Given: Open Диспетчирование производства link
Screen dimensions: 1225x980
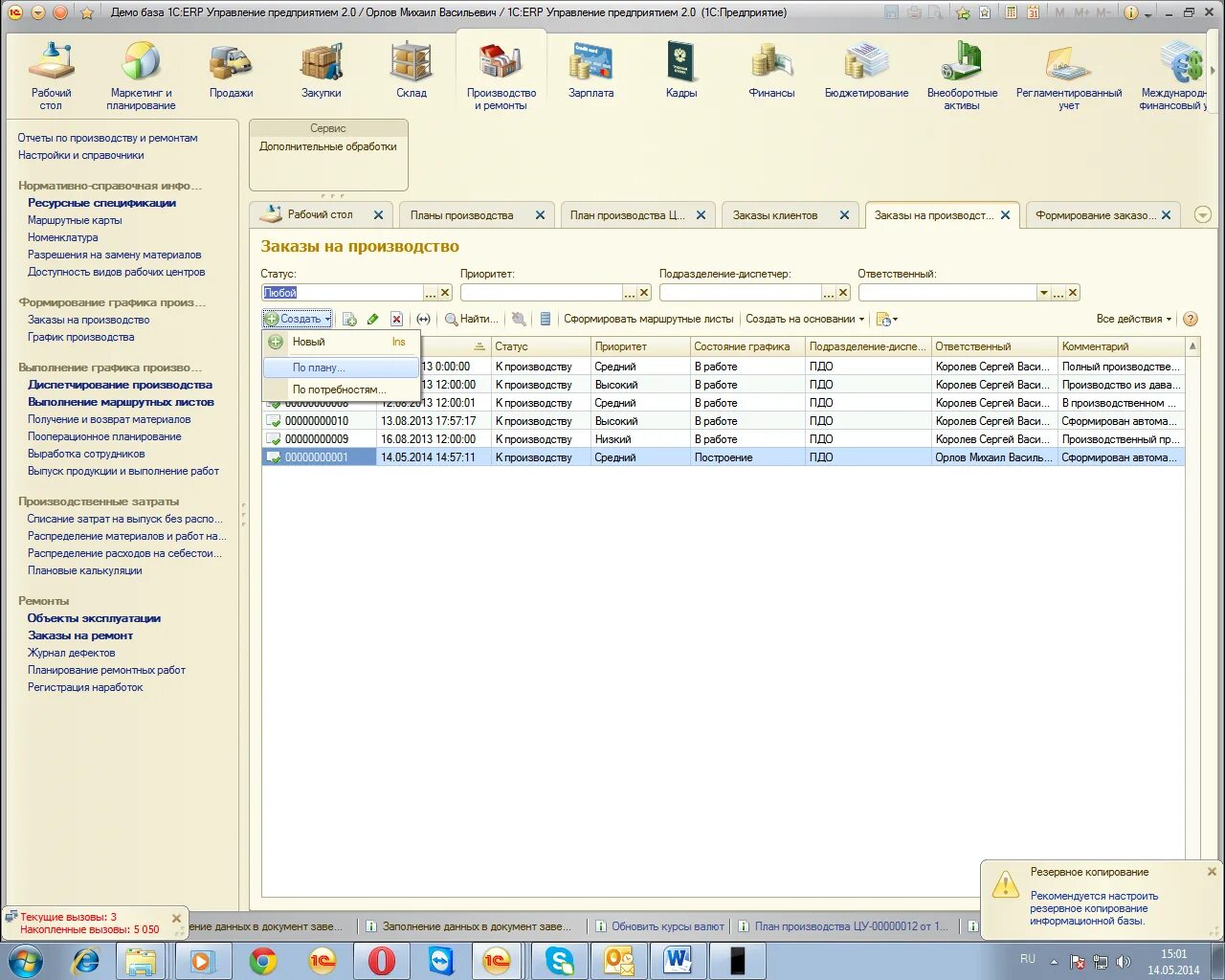Looking at the screenshot, I should click(120, 385).
